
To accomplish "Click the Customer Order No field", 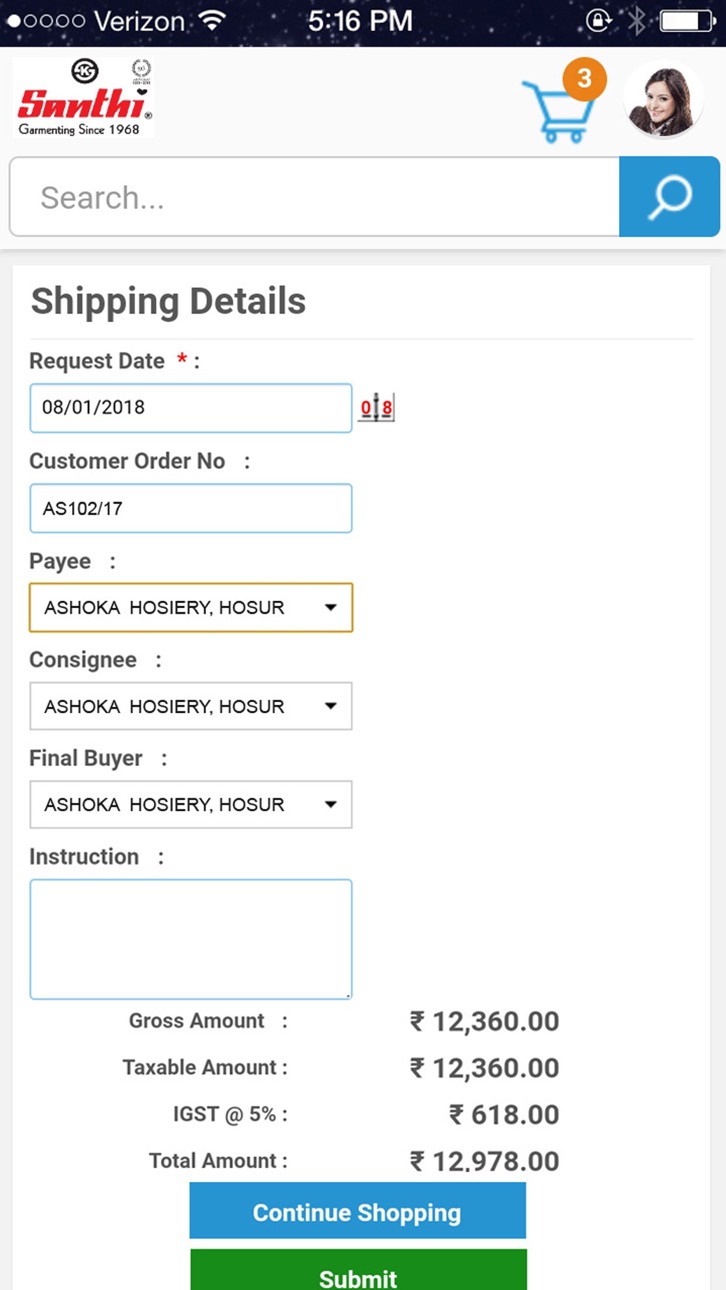I will [x=191, y=508].
